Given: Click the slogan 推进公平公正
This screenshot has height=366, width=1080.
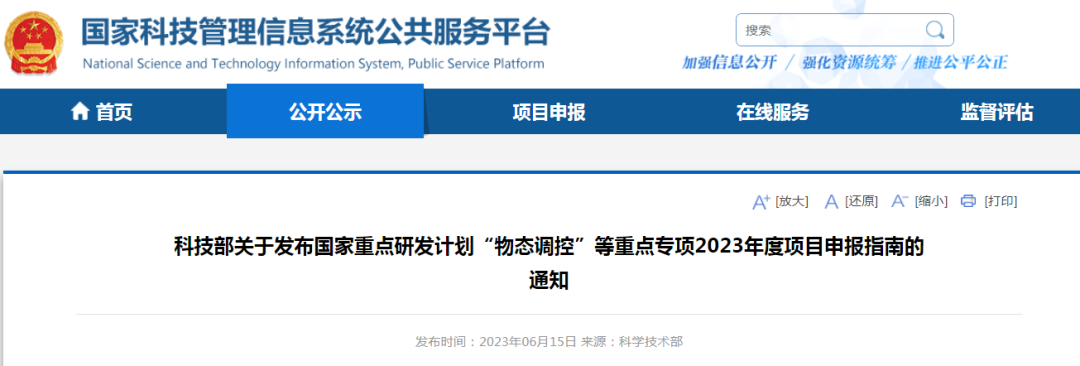Looking at the screenshot, I should pyautogui.click(x=961, y=63).
